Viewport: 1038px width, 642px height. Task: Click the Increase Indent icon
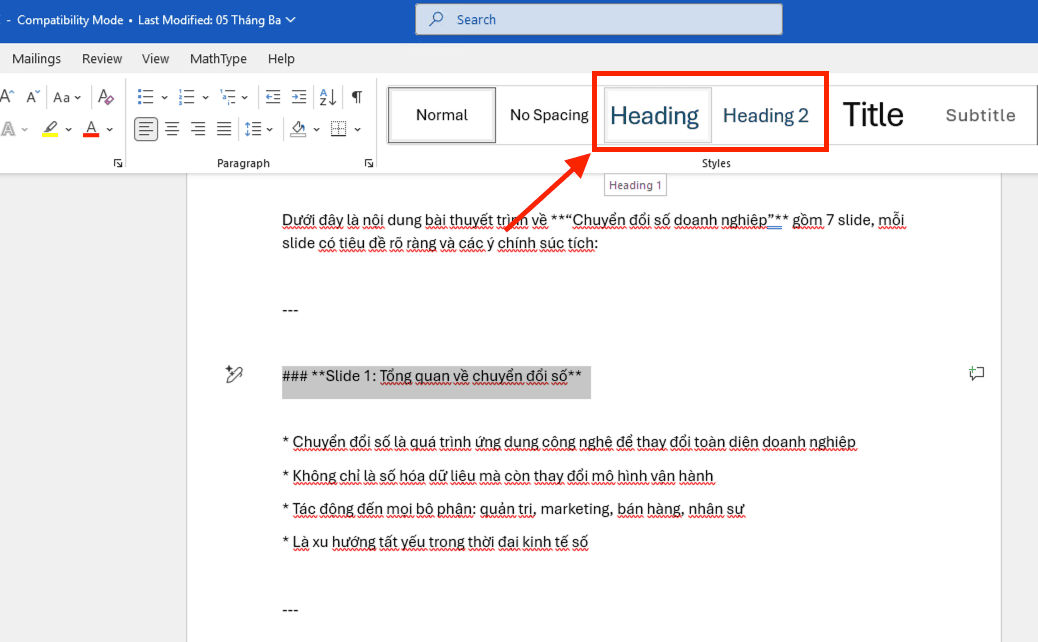pos(299,97)
